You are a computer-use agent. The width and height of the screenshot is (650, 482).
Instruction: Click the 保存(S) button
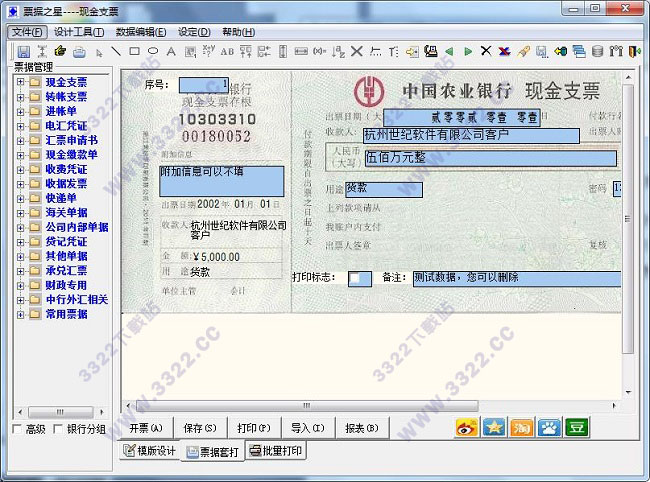click(200, 428)
